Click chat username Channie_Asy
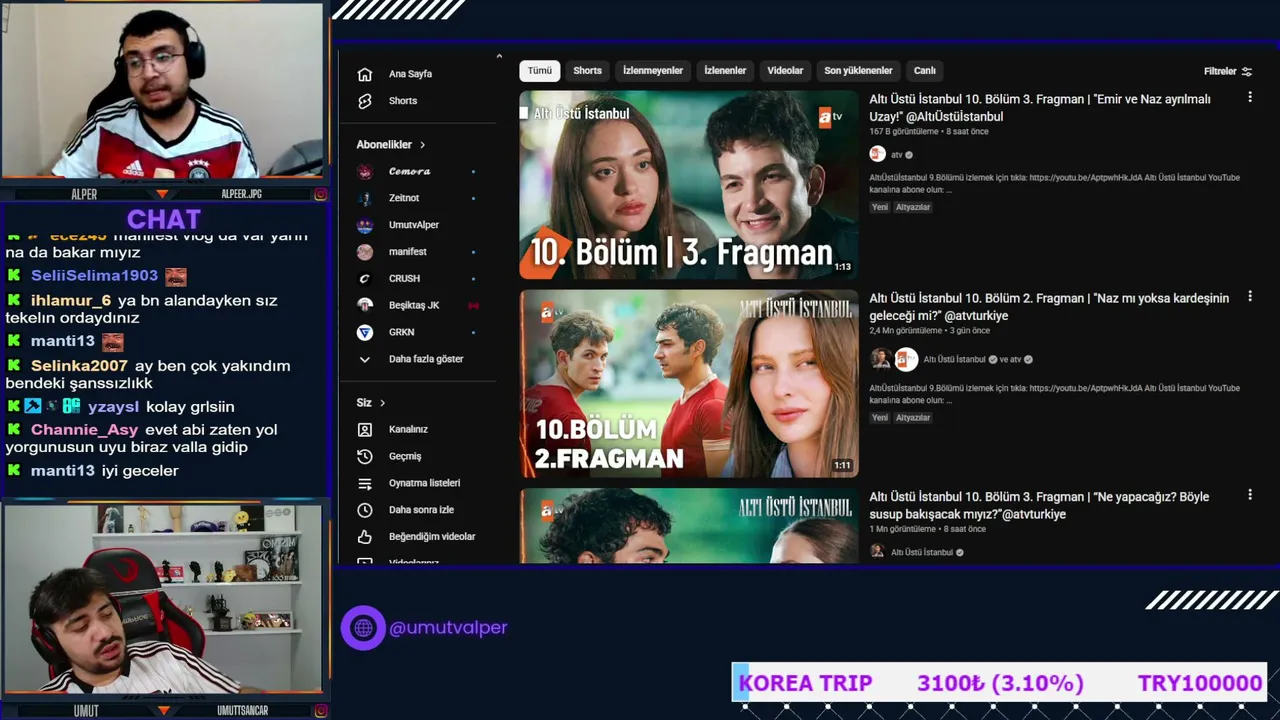Screen dimensions: 1280x720 tap(85, 430)
